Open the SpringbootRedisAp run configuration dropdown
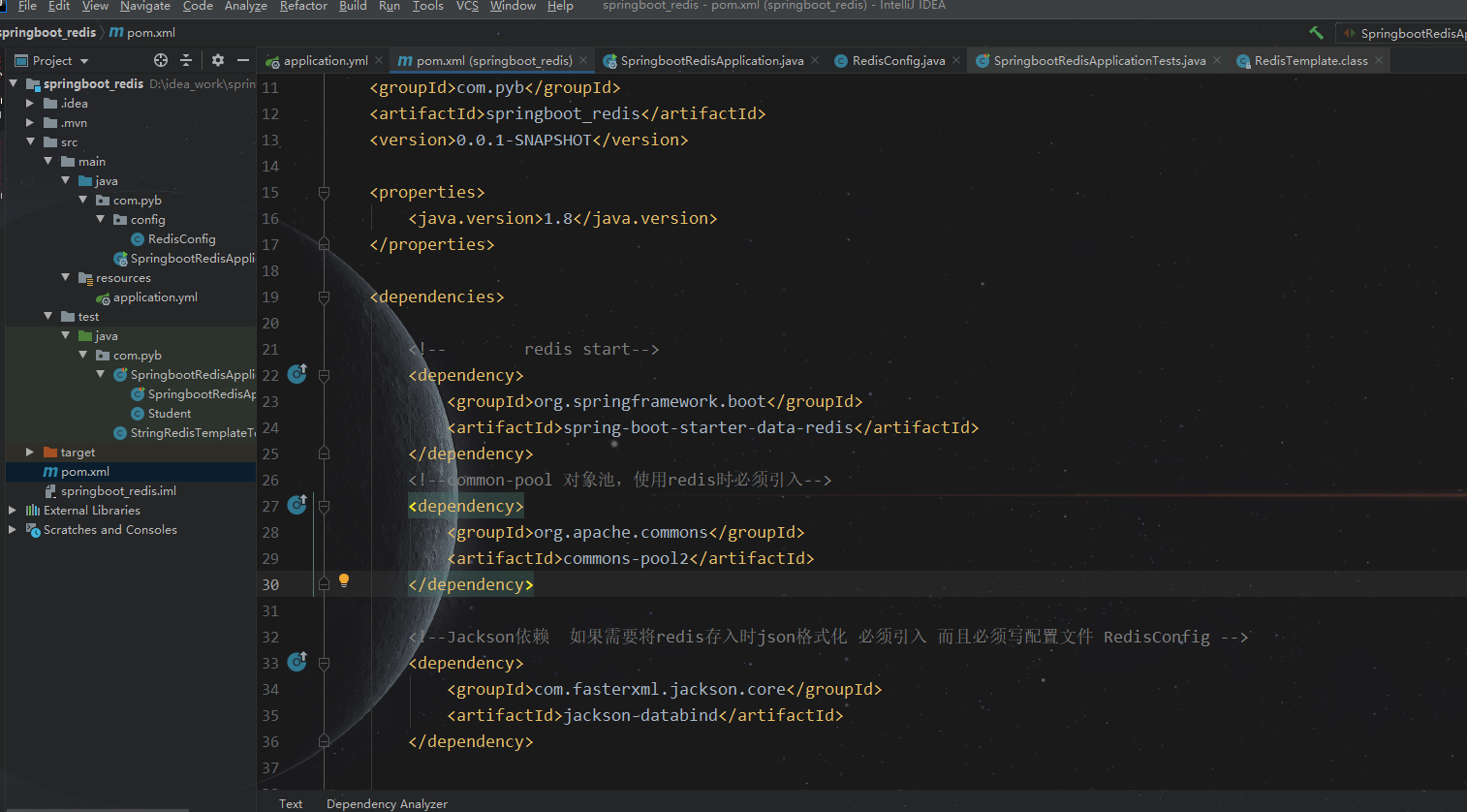The width and height of the screenshot is (1467, 812). click(1404, 33)
